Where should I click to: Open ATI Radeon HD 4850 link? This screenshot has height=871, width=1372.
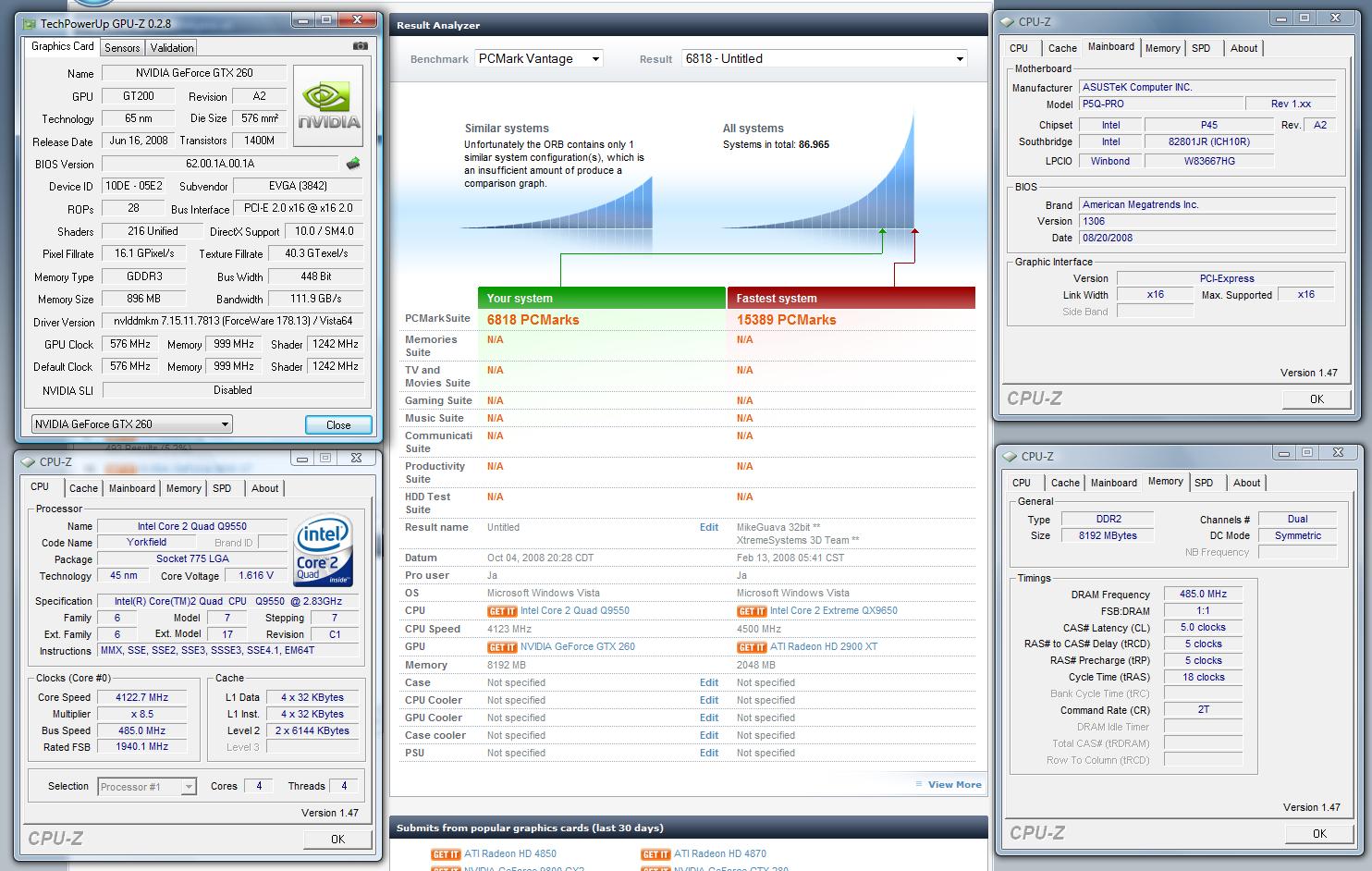(510, 854)
